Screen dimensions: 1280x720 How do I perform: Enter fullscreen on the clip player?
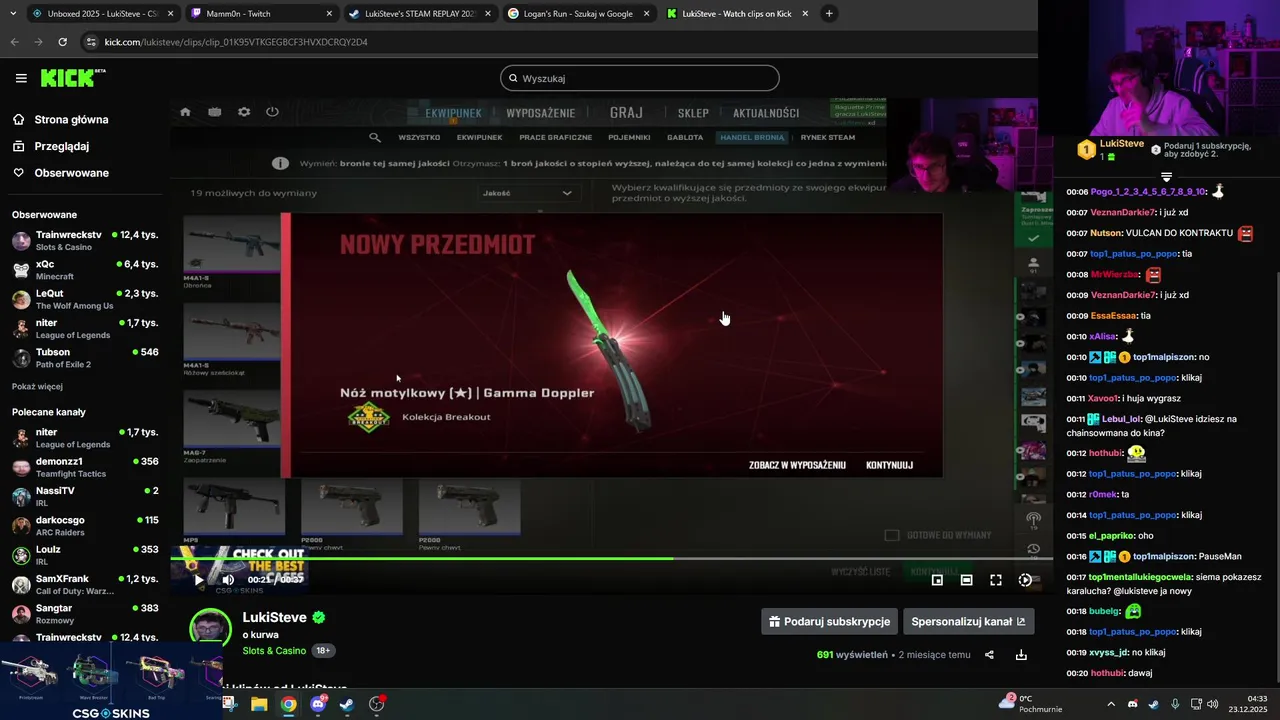(996, 580)
